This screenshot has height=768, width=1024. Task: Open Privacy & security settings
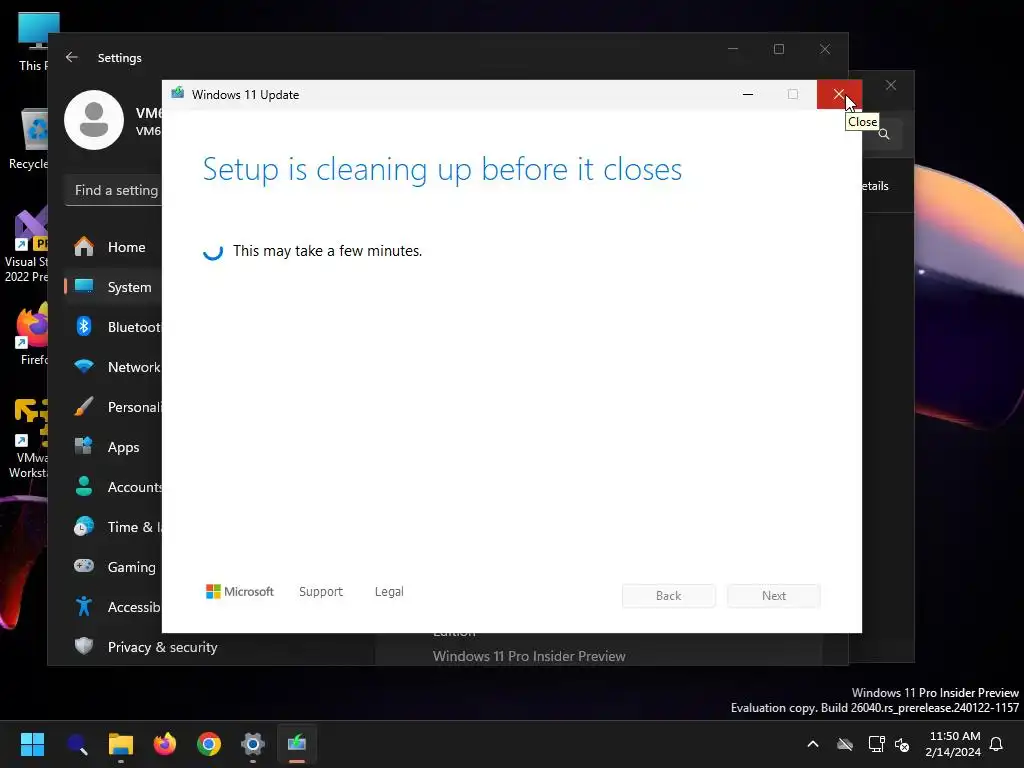162,647
